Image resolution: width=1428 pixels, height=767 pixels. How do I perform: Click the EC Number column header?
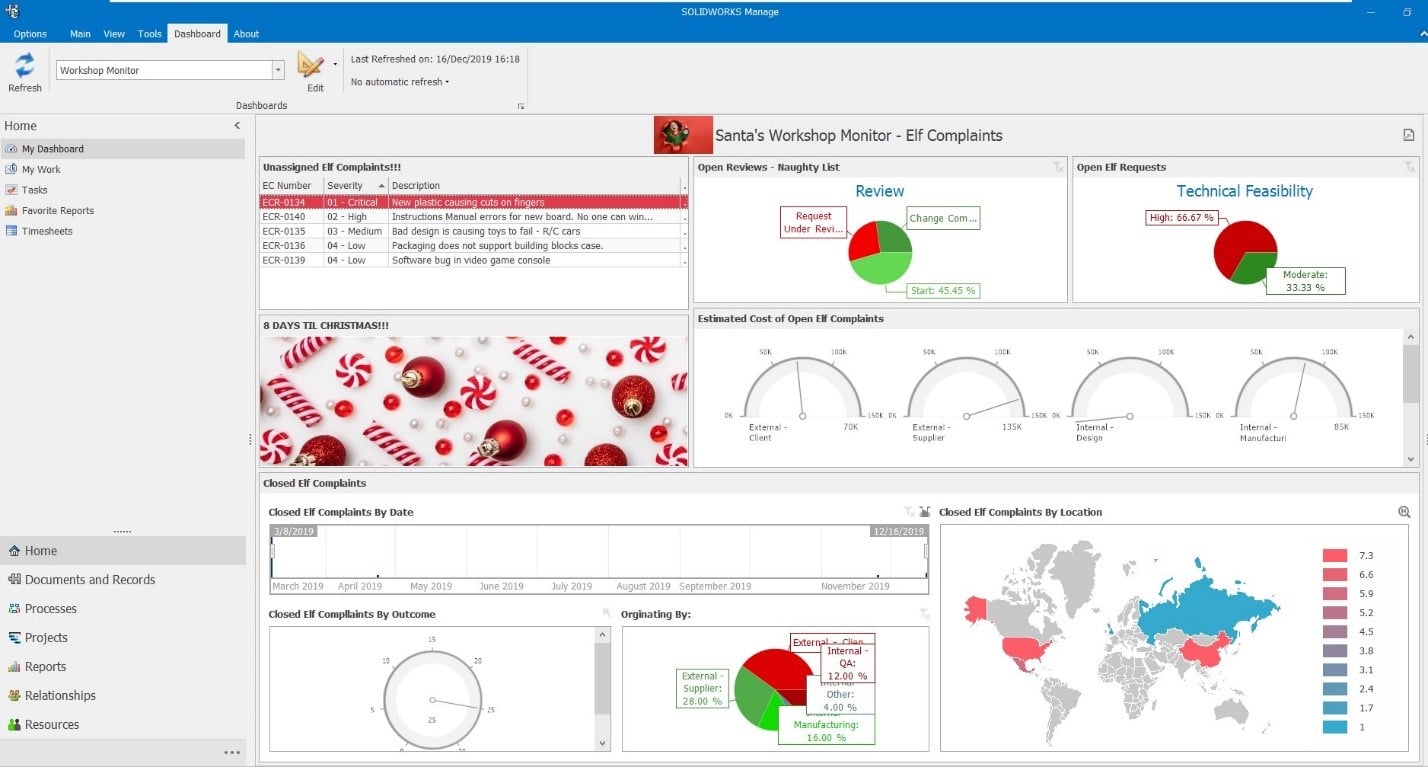point(291,186)
